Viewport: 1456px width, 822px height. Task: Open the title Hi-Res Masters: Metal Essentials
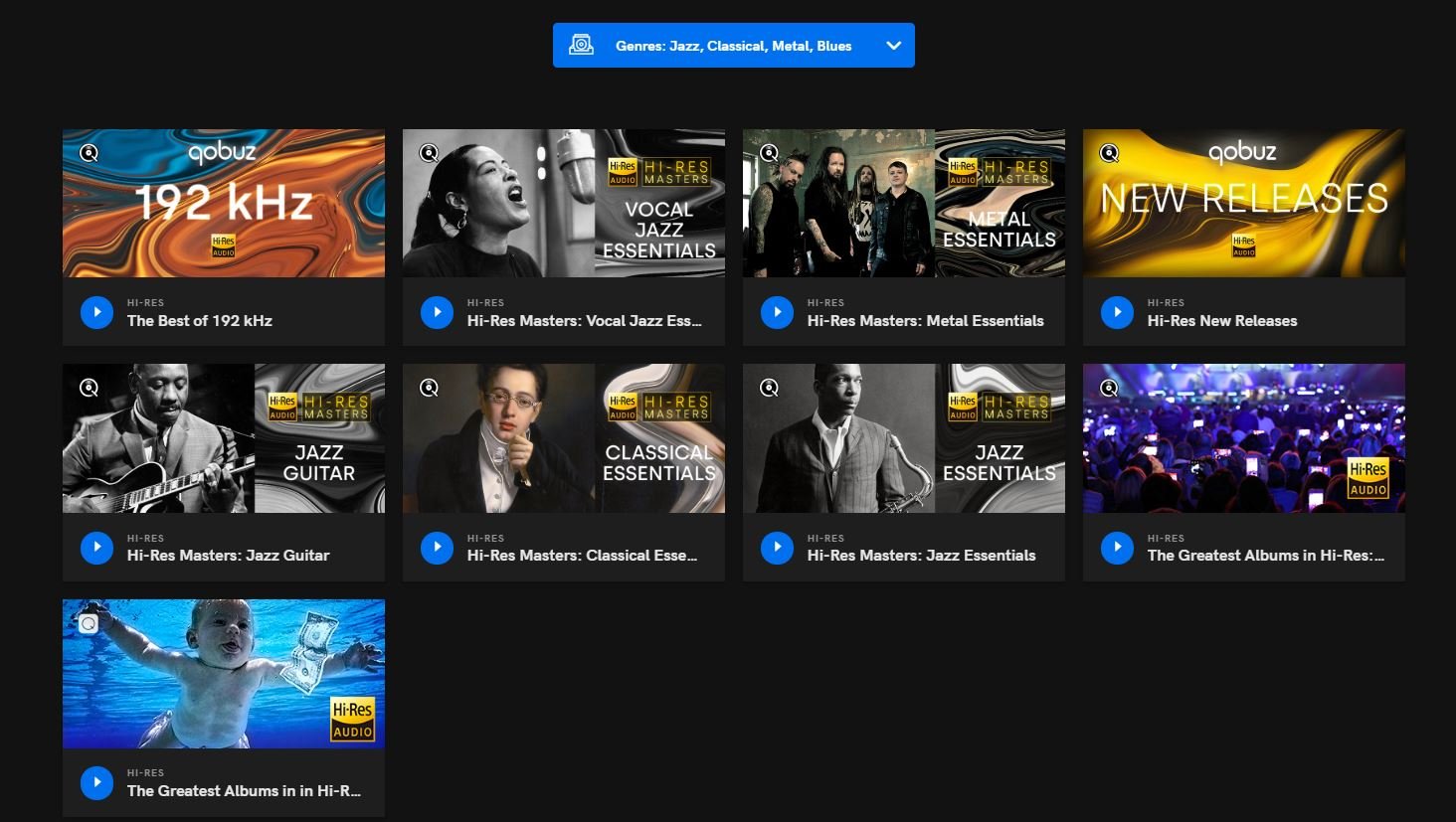click(x=926, y=321)
